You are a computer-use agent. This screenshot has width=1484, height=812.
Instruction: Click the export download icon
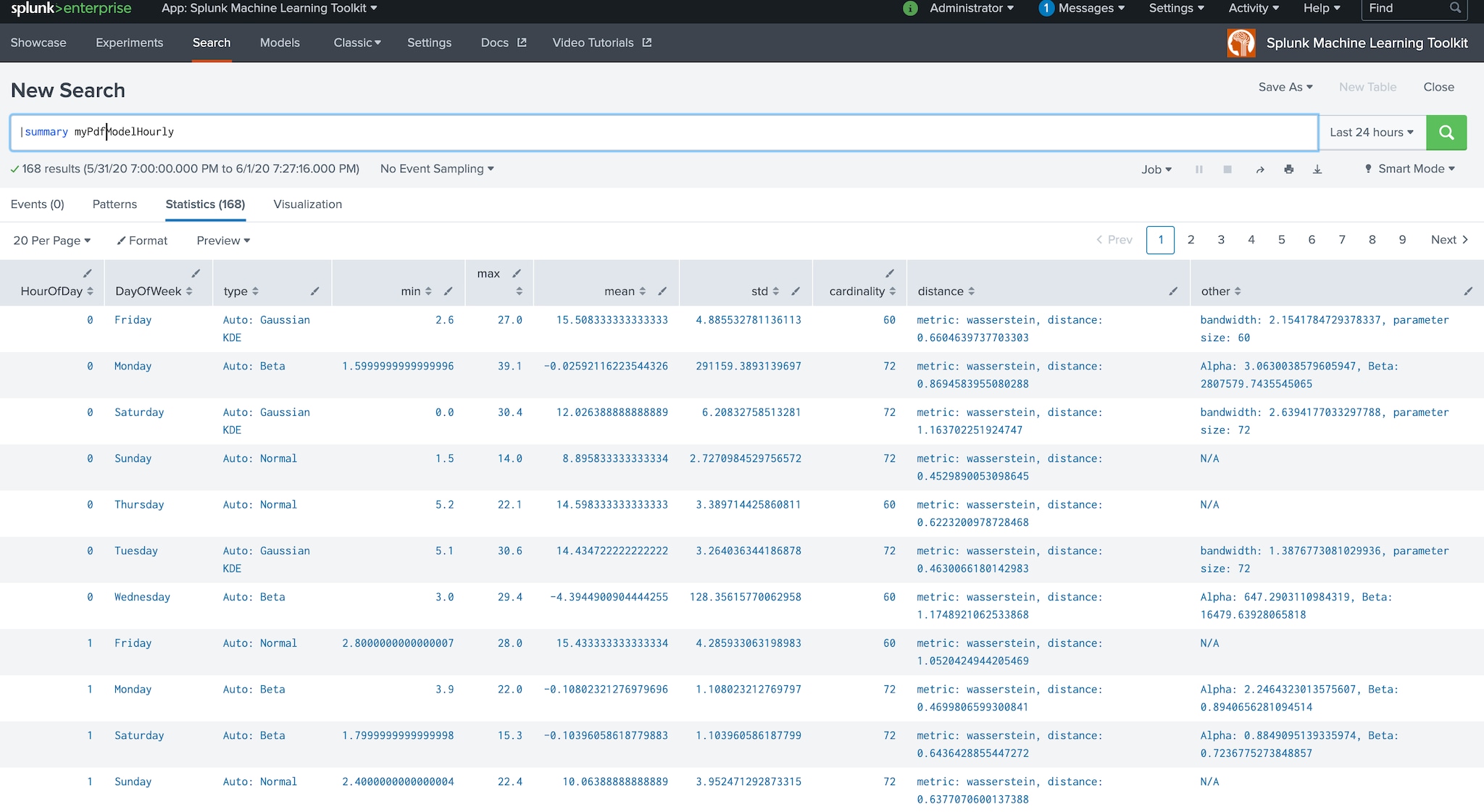[x=1317, y=169]
